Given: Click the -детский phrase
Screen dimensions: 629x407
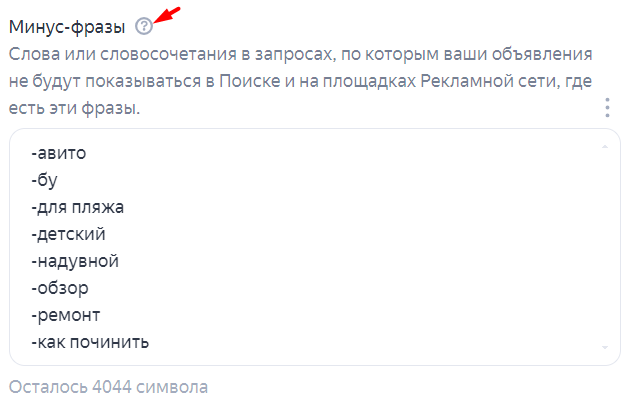Looking at the screenshot, I should (x=68, y=234).
